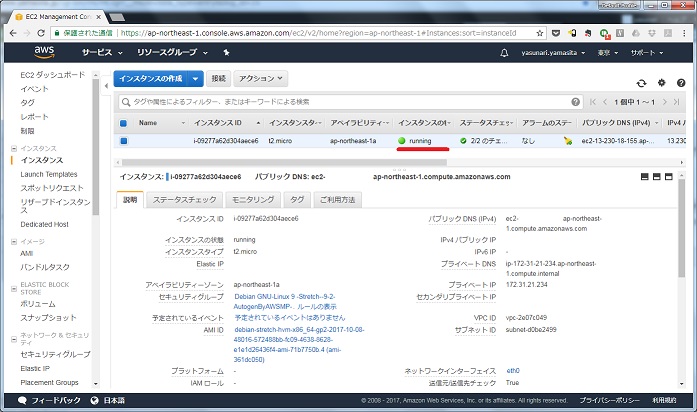Image resolution: width=697 pixels, height=412 pixels.
Task: Collapse the ELASTIC BLOCK STORE section
Action: pyautogui.click(x=14, y=288)
